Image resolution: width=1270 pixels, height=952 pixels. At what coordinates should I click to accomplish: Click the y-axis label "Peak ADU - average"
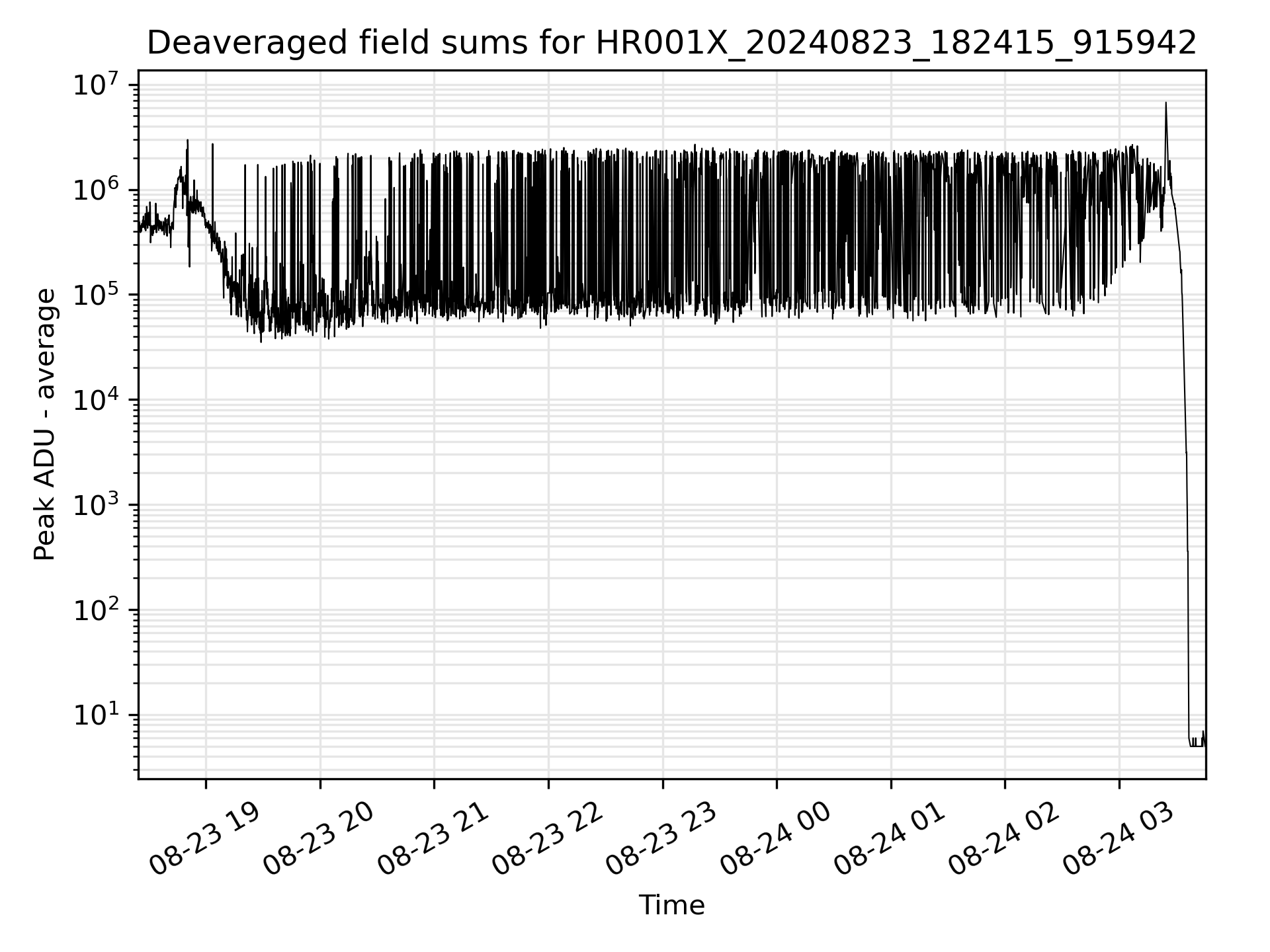tap(44, 424)
